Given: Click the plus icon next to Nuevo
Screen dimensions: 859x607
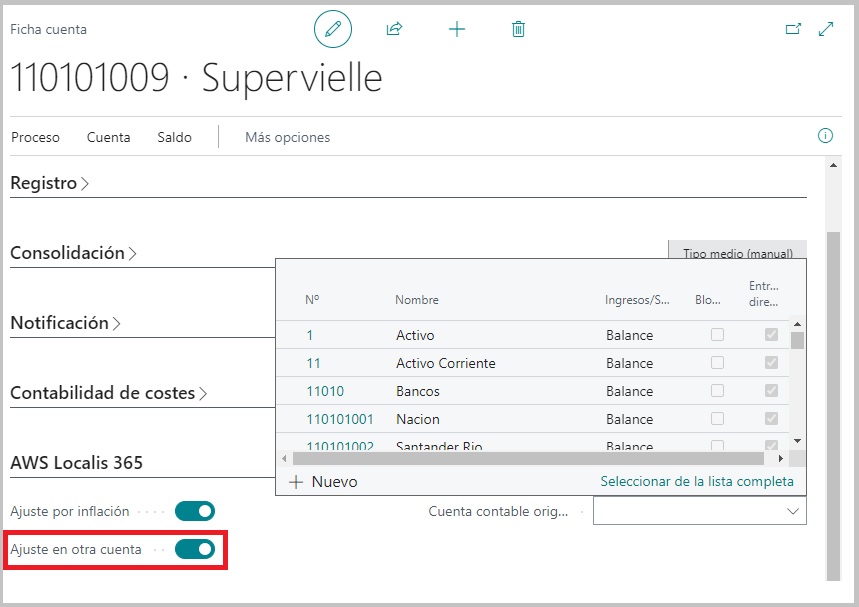Looking at the screenshot, I should (296, 482).
